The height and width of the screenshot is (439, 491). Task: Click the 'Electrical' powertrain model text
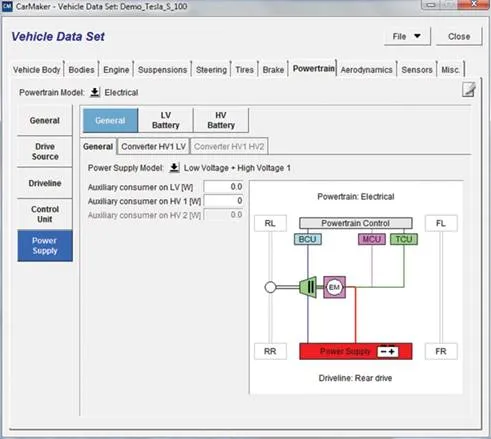pyautogui.click(x=121, y=92)
